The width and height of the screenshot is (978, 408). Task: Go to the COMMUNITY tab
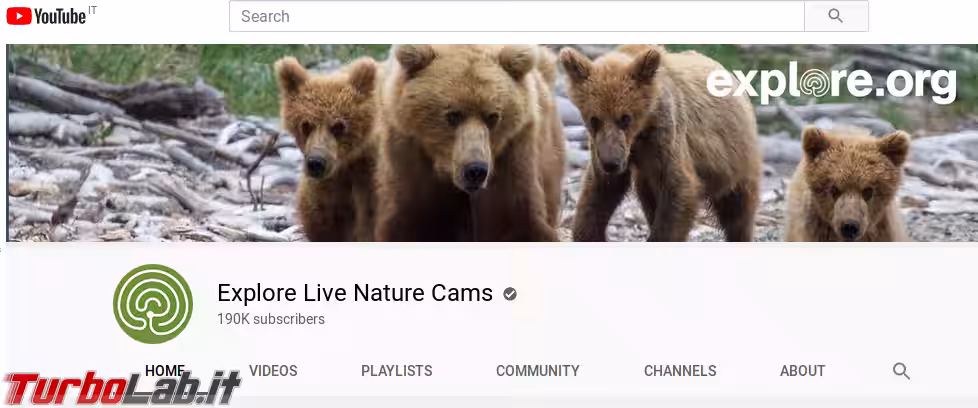click(x=537, y=371)
